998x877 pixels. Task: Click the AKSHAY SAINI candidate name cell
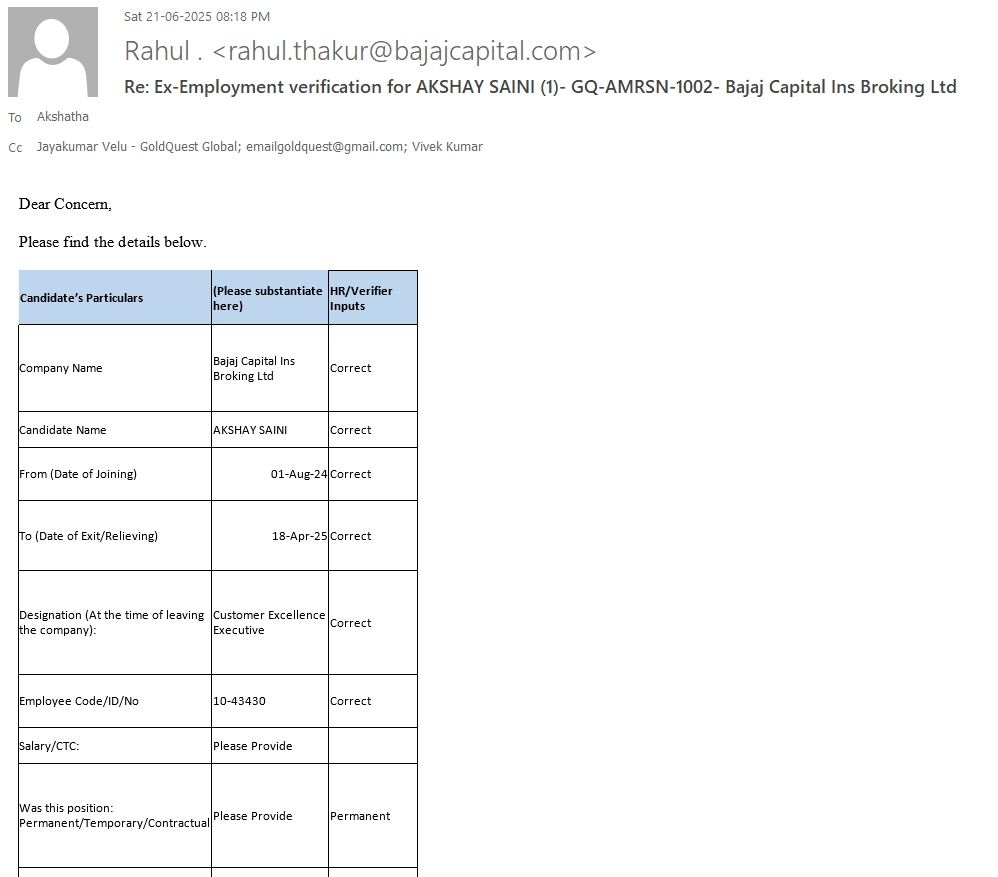(x=250, y=430)
